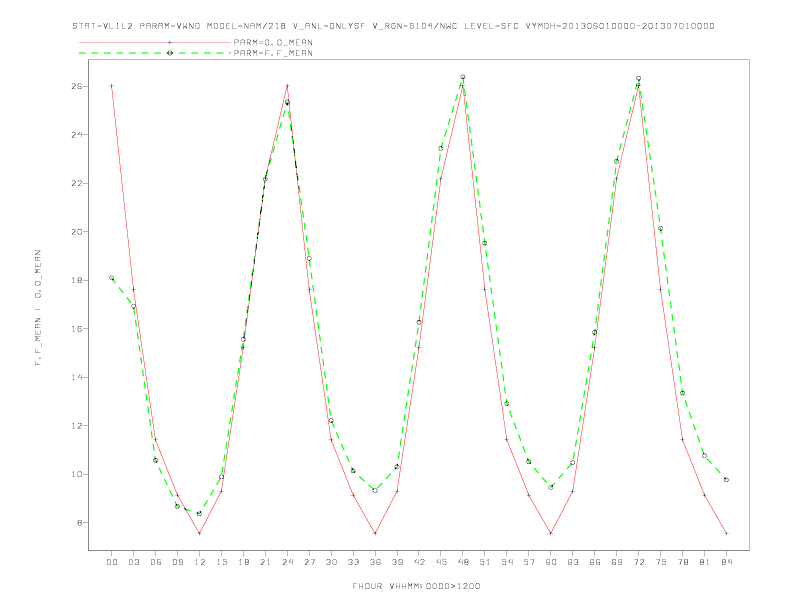Click y-axis tick label 12
792x612 pixels.
pyautogui.click(x=77, y=426)
